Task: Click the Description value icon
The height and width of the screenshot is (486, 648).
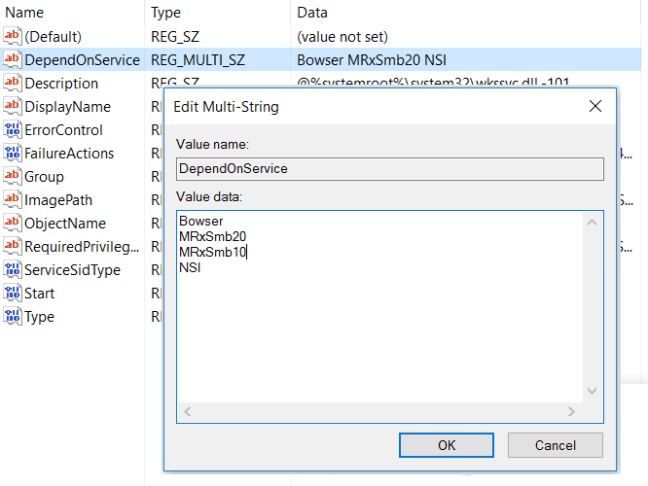Action: click(x=13, y=83)
